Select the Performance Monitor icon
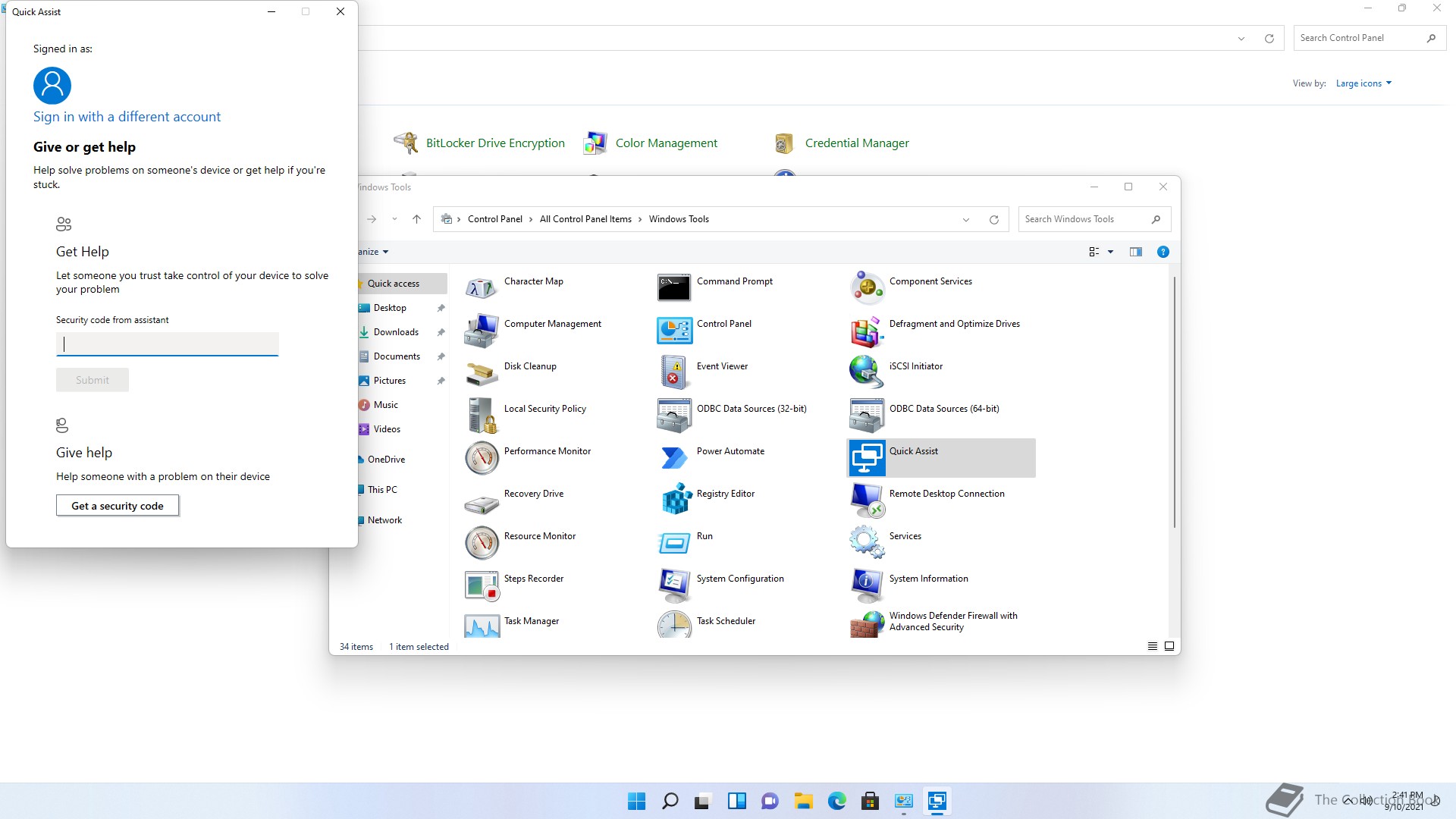The height and width of the screenshot is (819, 1456). tap(482, 458)
